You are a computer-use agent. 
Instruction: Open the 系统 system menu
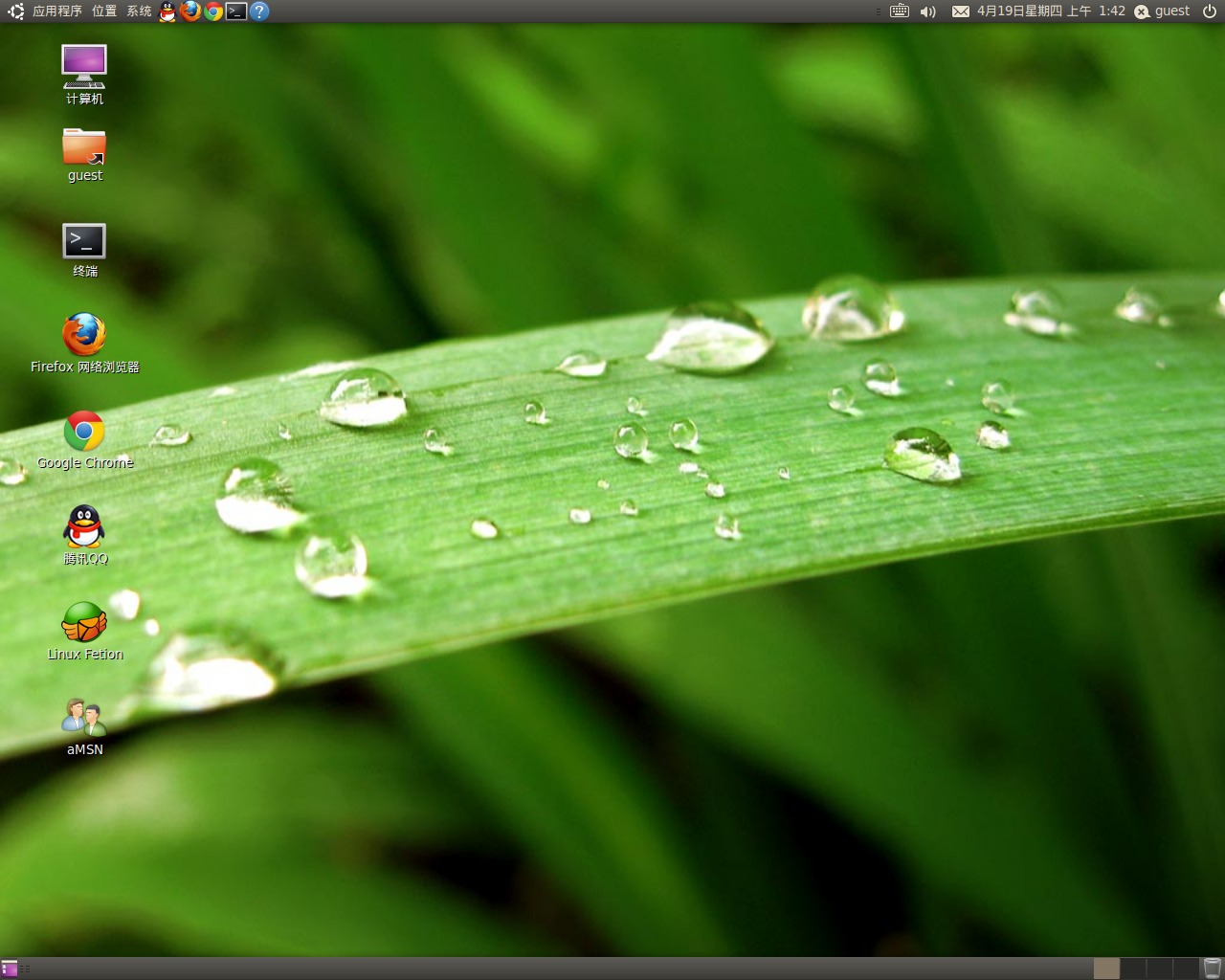[139, 11]
